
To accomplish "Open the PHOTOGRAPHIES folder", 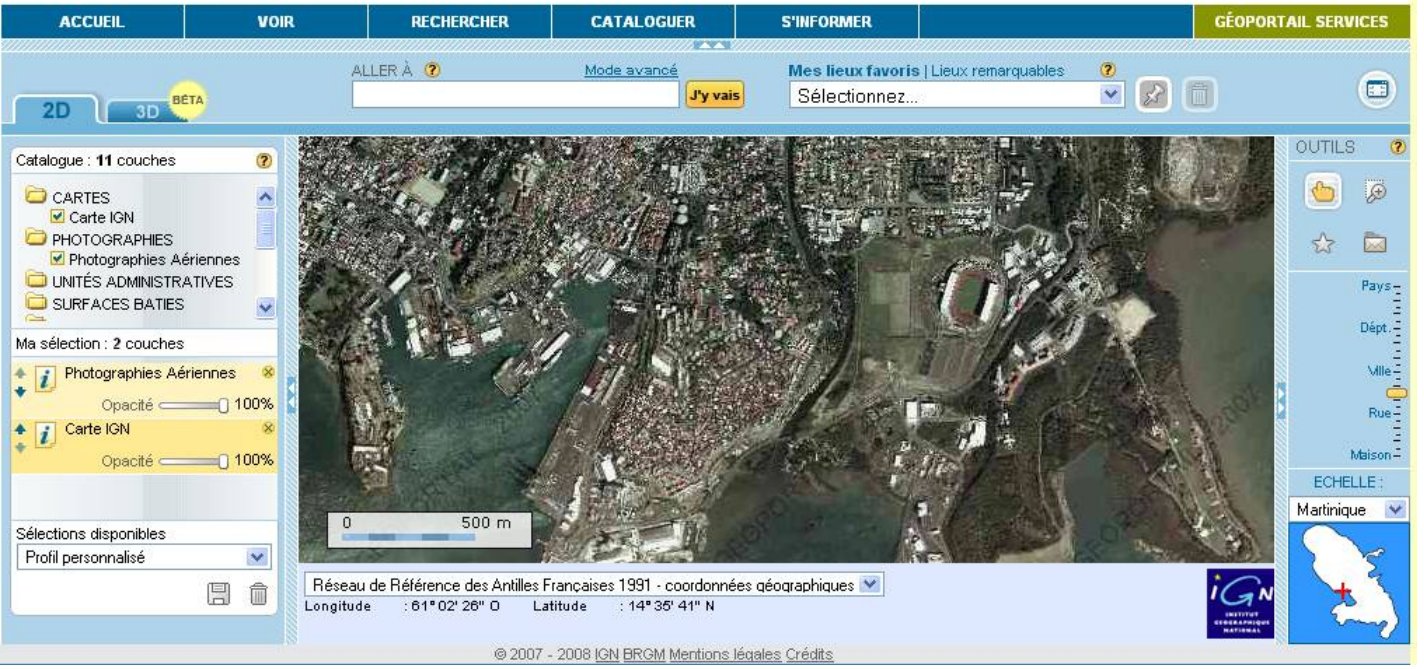I will pos(99,239).
